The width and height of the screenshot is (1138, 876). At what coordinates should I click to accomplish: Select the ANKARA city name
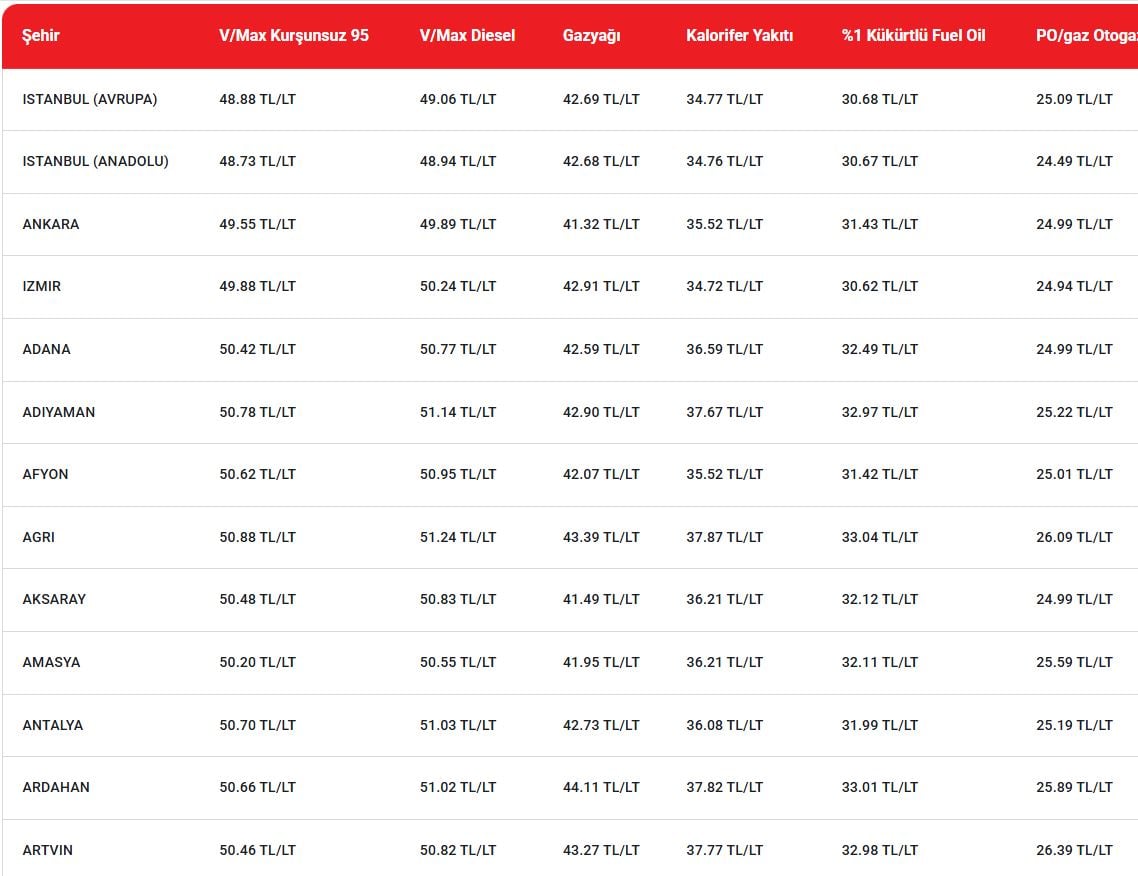(51, 224)
